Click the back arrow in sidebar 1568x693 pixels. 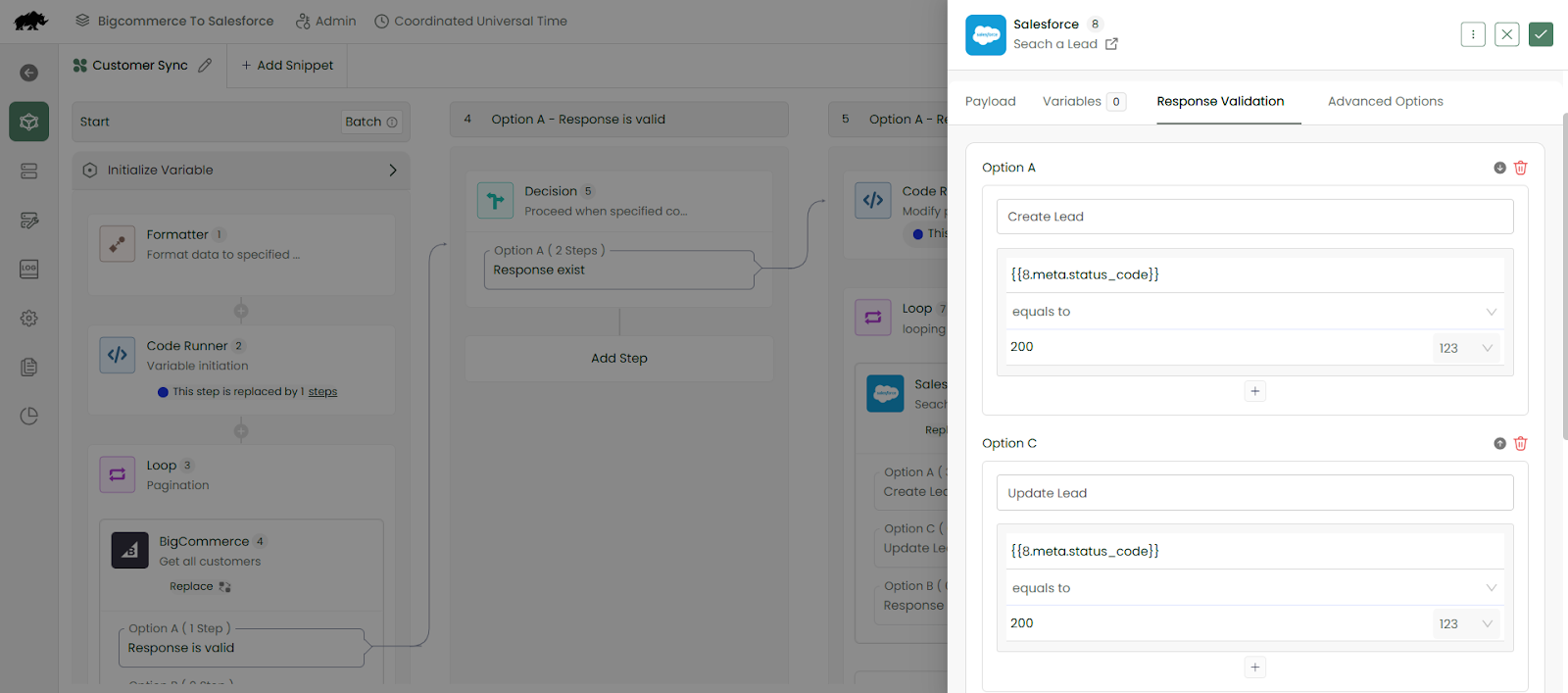click(29, 74)
